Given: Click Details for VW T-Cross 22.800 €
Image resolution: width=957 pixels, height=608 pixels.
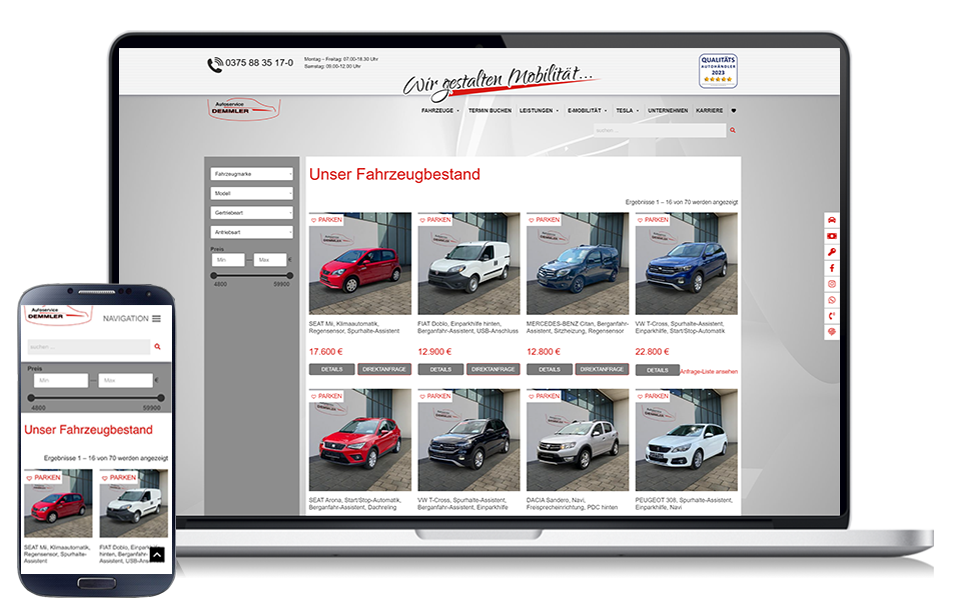Looking at the screenshot, I should 657,370.
